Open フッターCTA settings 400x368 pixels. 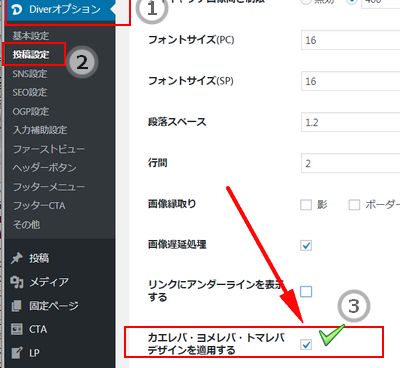click(39, 206)
